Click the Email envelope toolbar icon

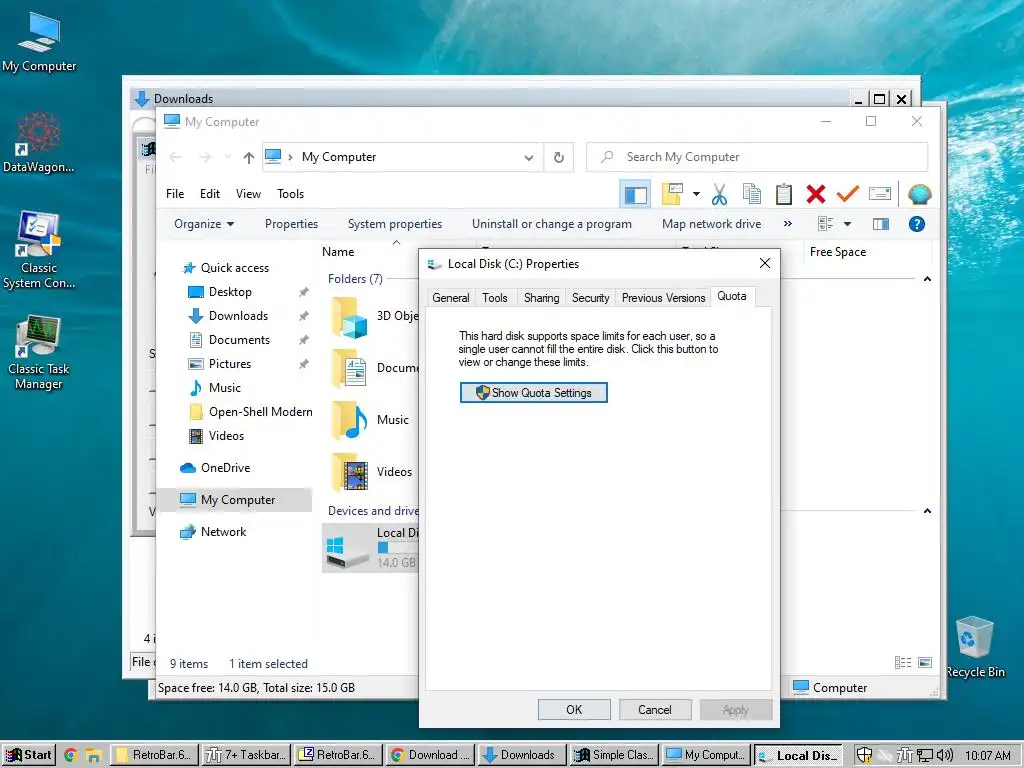click(x=880, y=194)
